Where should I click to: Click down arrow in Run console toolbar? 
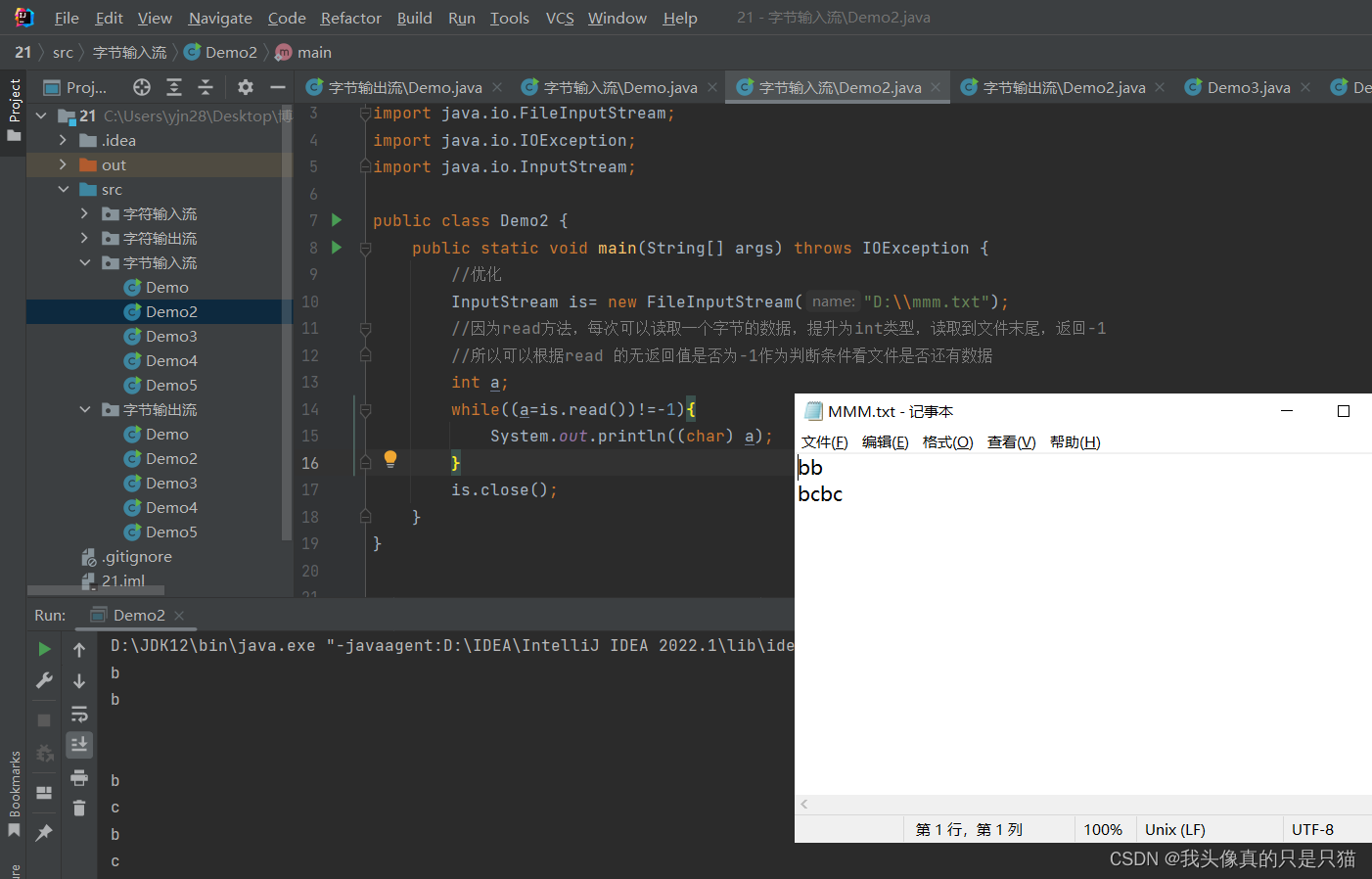(79, 680)
